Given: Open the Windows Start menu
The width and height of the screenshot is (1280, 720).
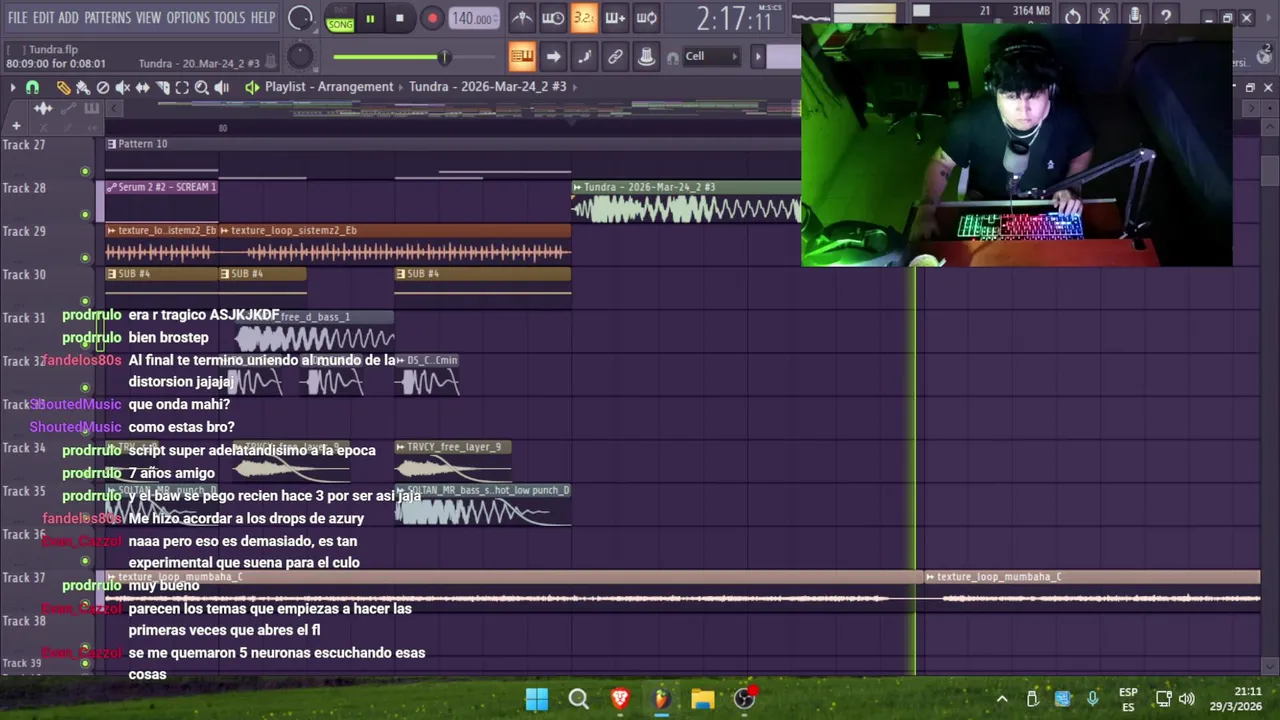Looking at the screenshot, I should tap(537, 699).
